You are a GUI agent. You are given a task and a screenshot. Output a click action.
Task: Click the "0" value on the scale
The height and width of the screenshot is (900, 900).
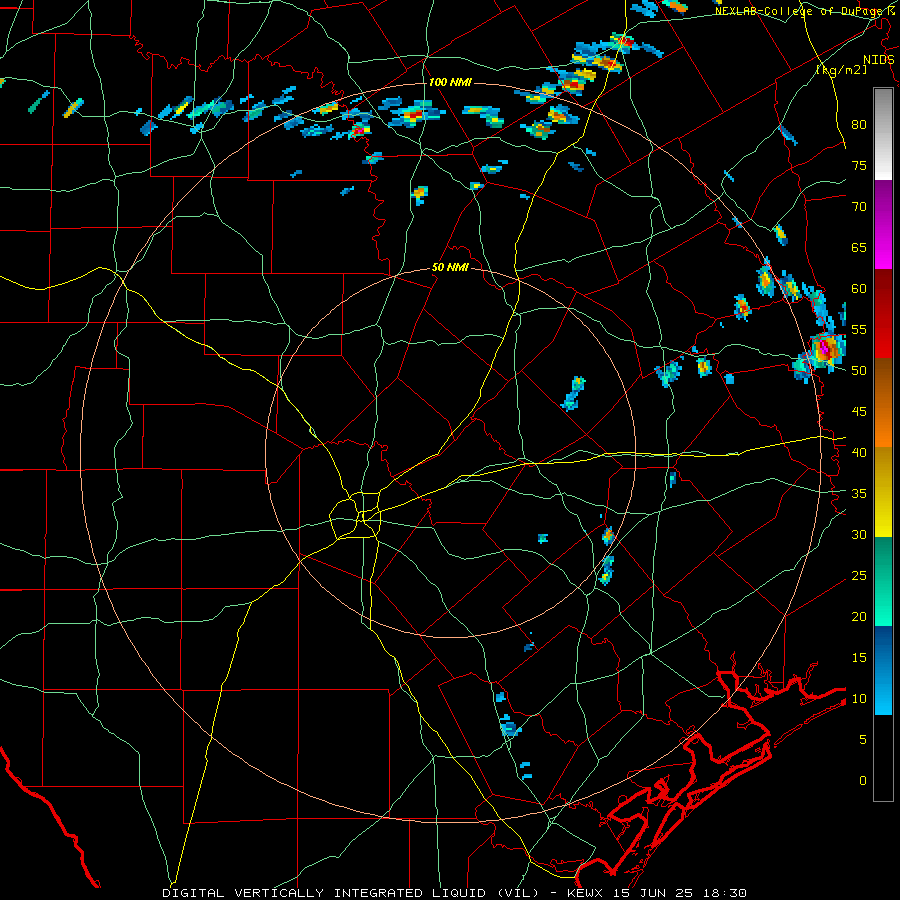863,781
